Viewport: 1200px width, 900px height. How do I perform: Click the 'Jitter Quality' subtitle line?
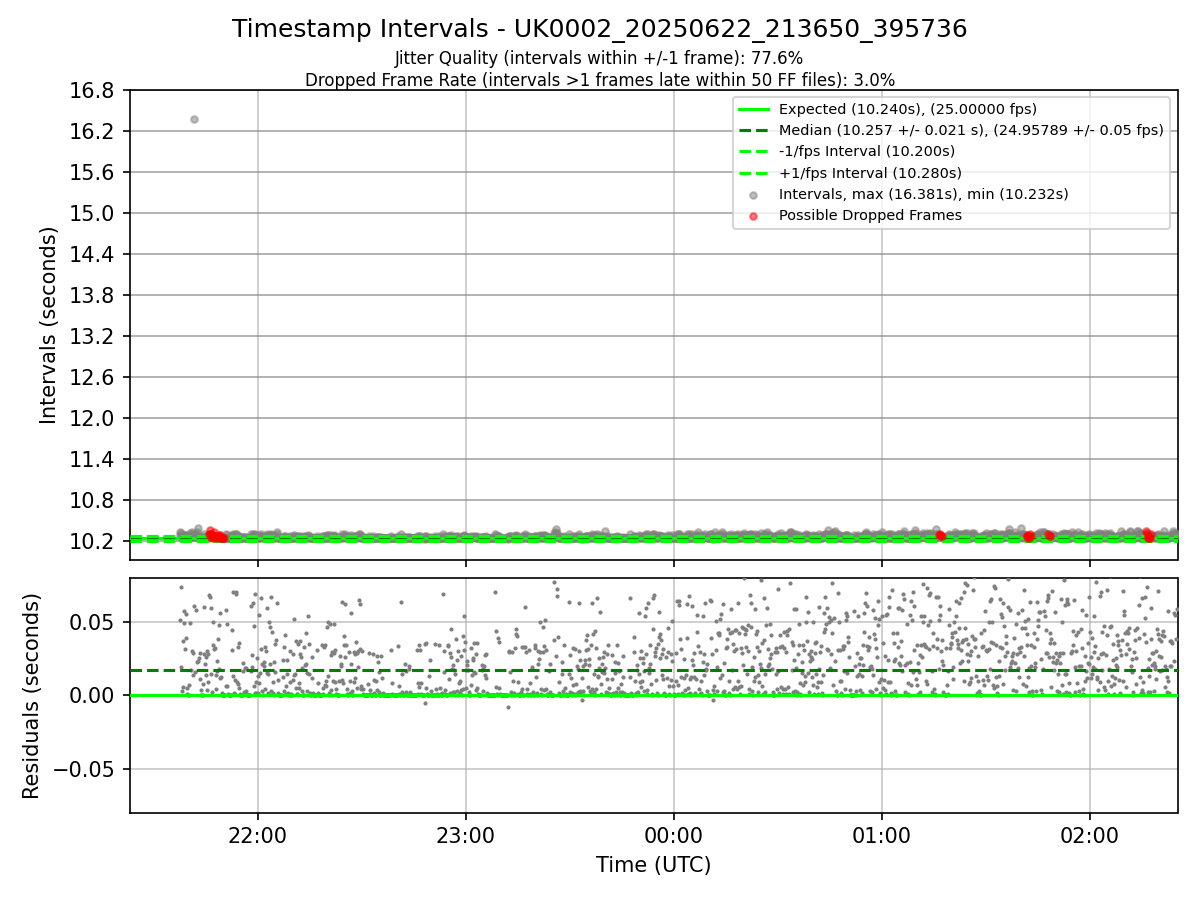[x=599, y=58]
